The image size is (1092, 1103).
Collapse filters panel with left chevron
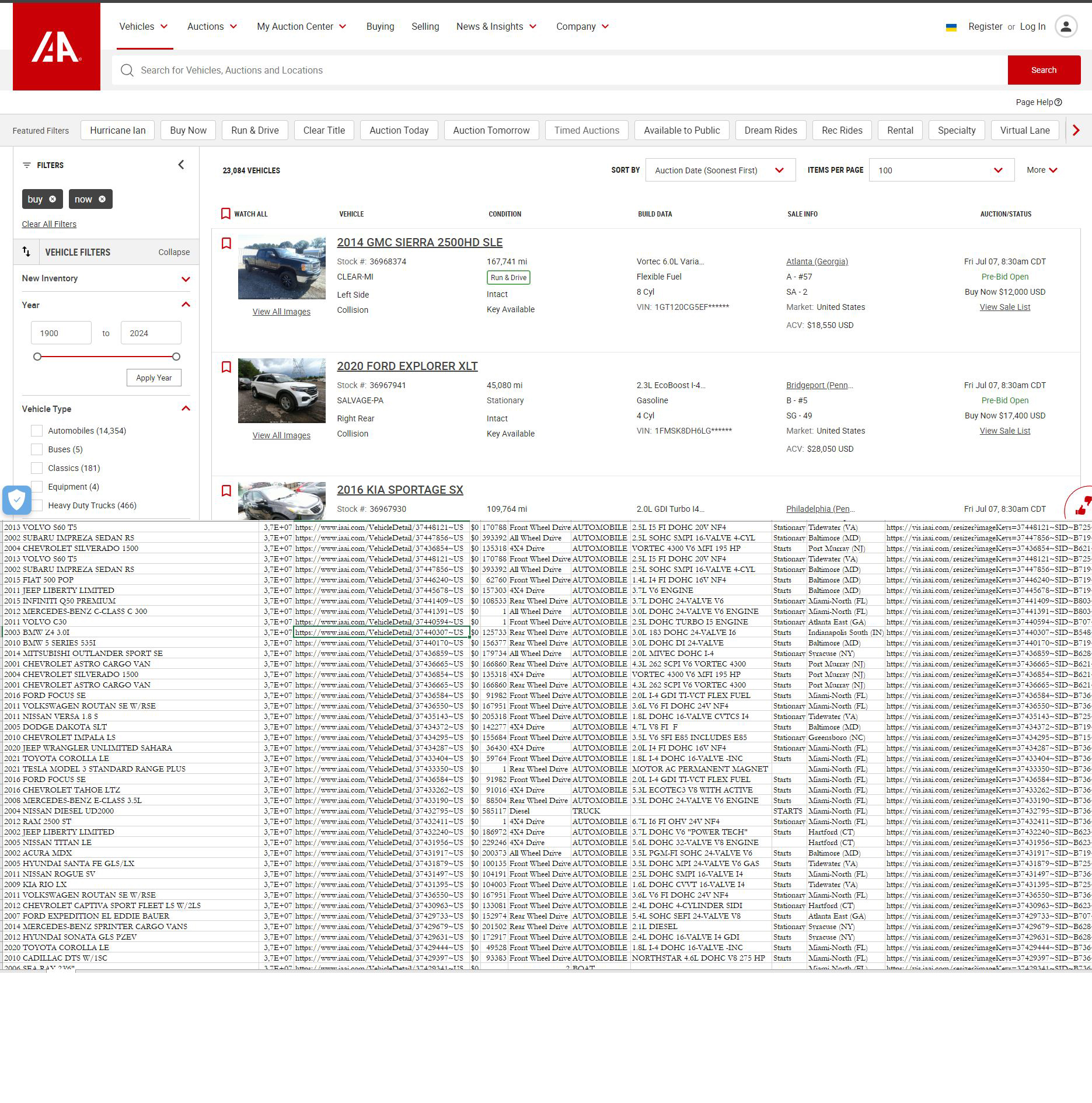[181, 165]
